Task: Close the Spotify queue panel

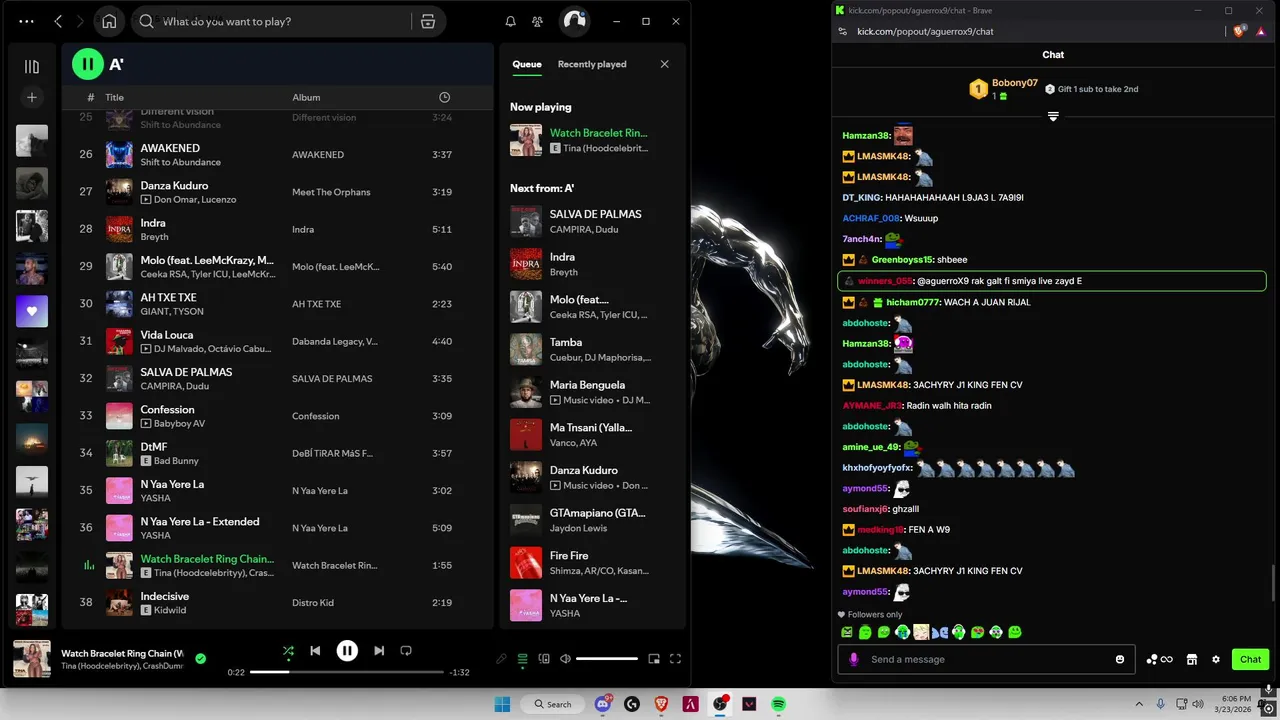Action: 664,64
